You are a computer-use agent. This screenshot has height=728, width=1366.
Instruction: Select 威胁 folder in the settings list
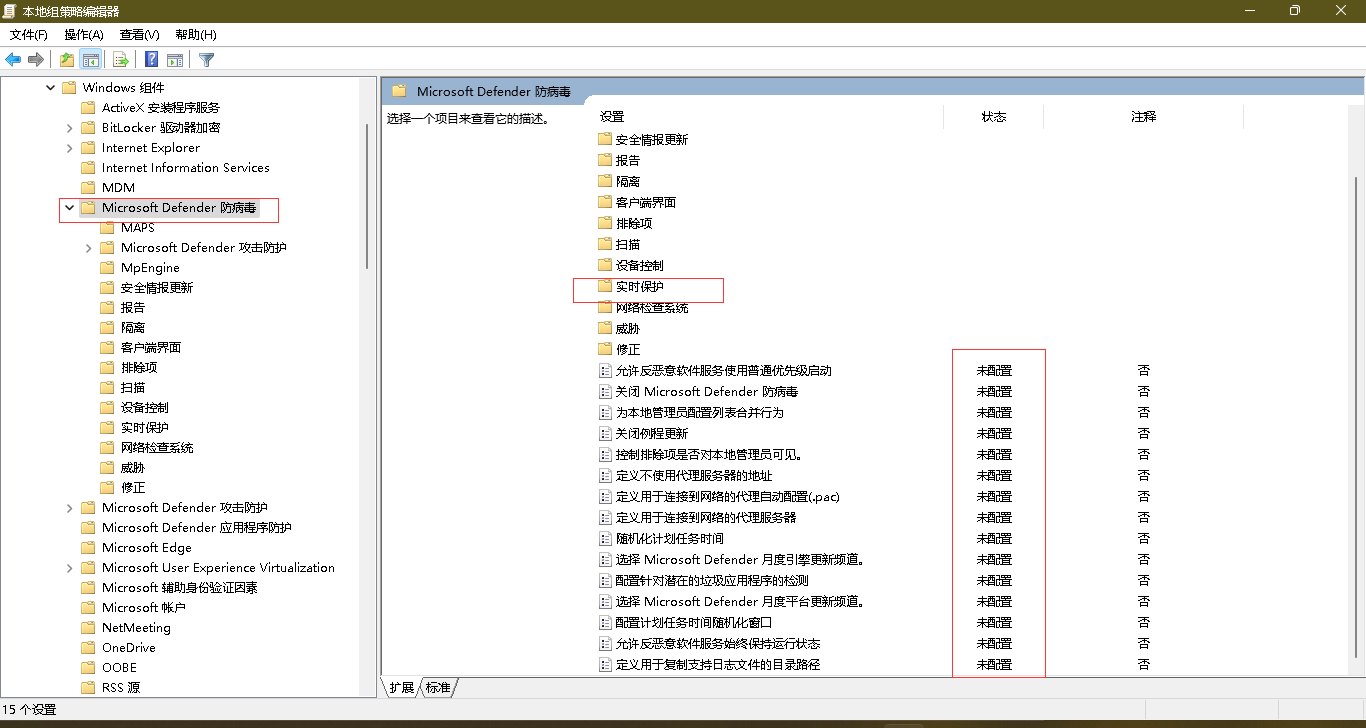pos(628,328)
